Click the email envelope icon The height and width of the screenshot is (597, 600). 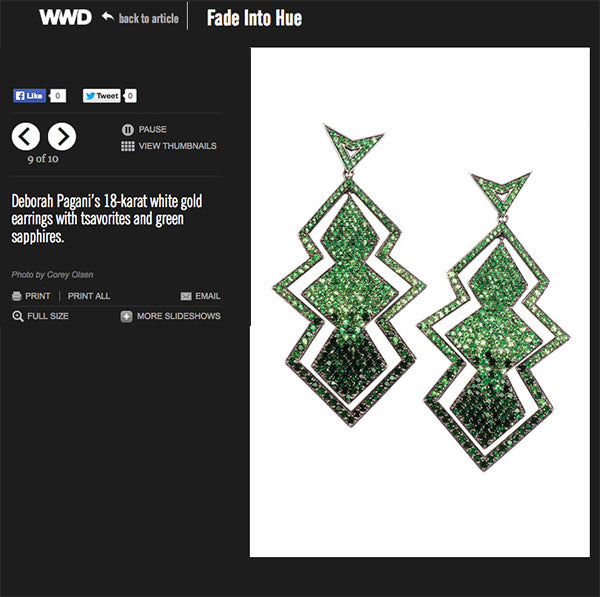186,296
